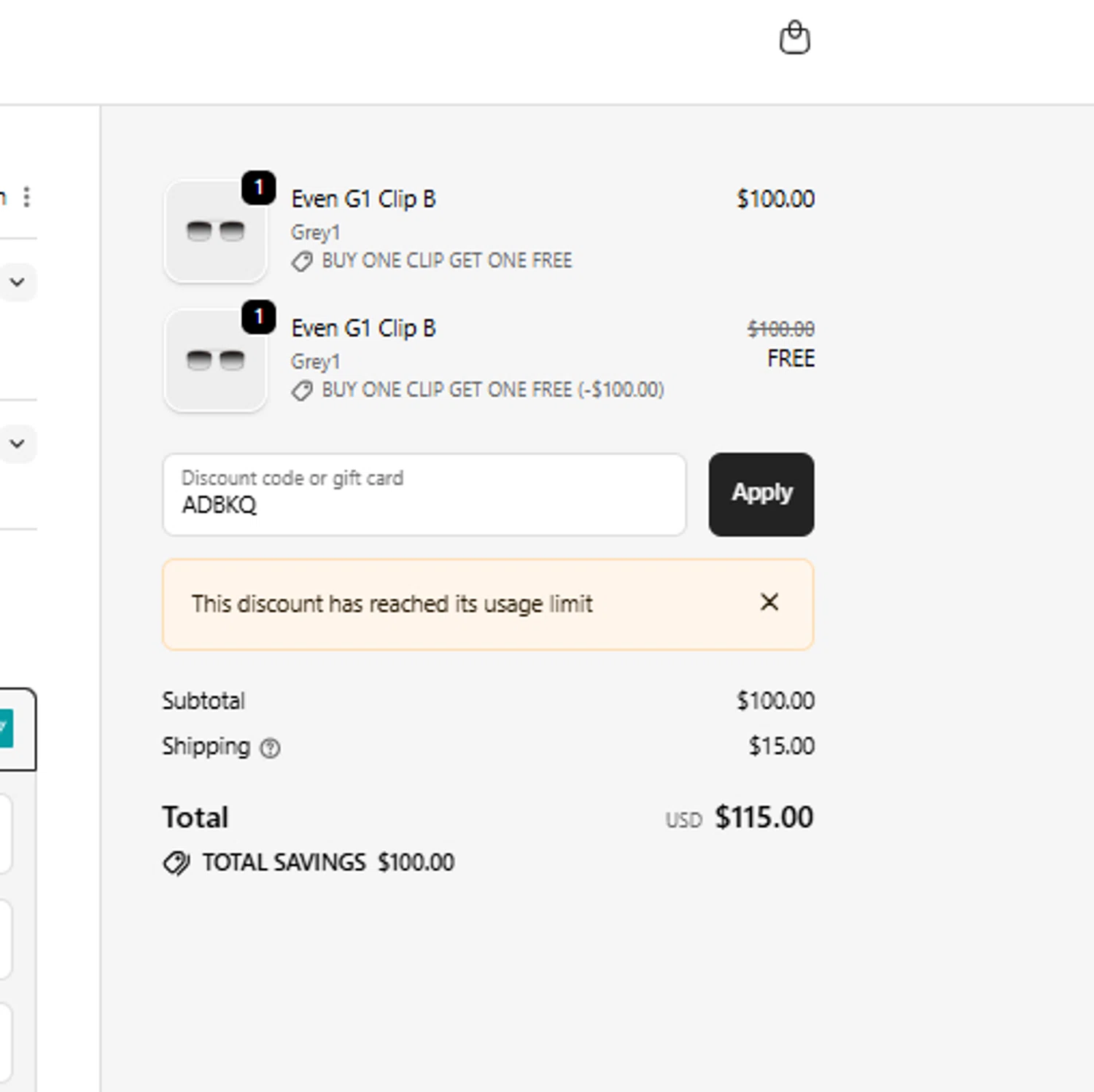Click 'Grey1' variant under first item
1094x1092 pixels.
tap(315, 233)
